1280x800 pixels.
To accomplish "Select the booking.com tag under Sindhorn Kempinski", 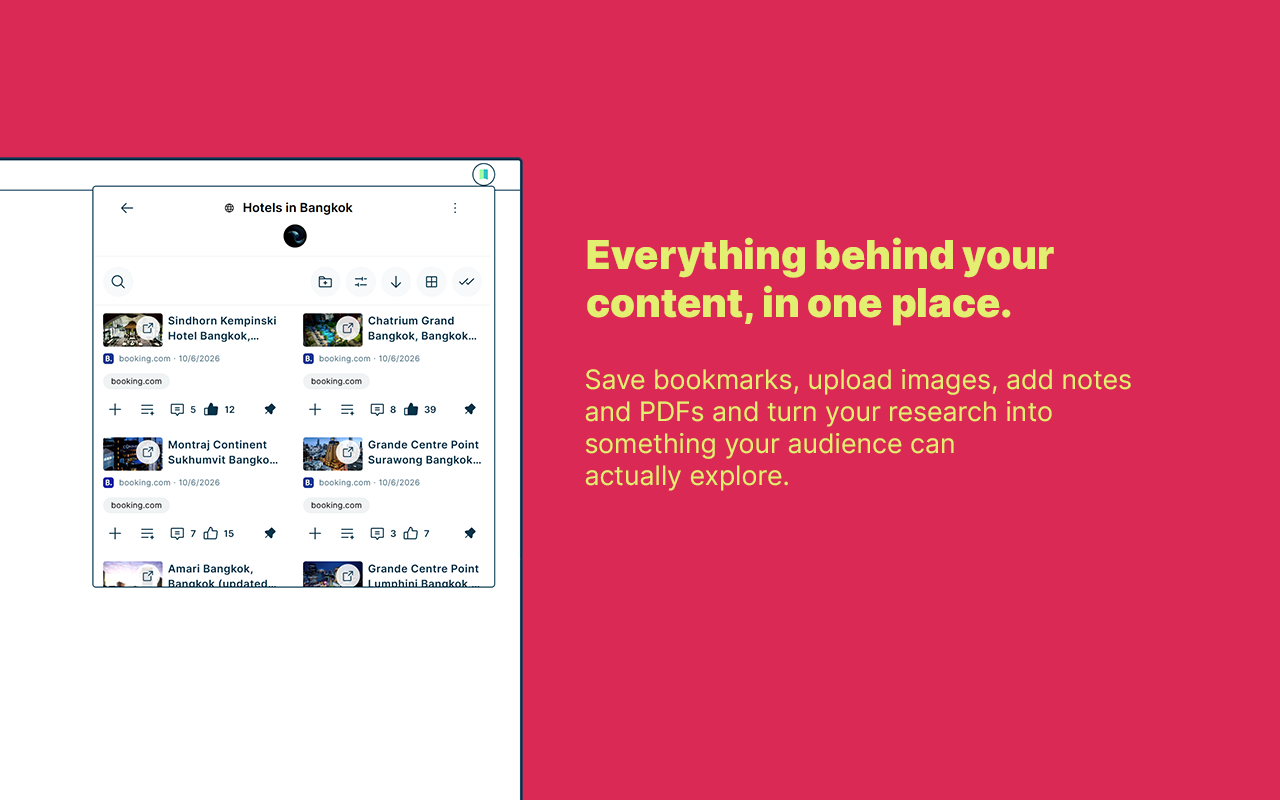I will click(x=136, y=381).
